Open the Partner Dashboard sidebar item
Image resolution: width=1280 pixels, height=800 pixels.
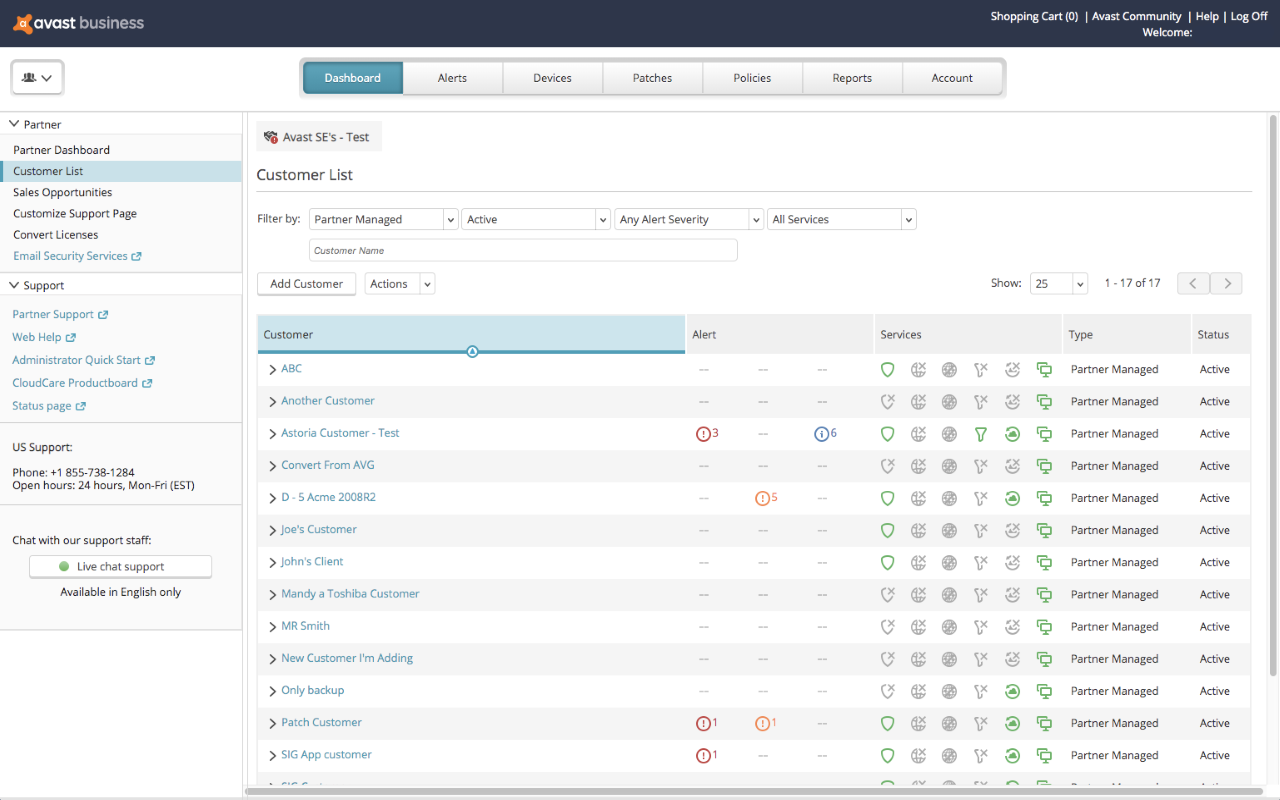[x=61, y=150]
